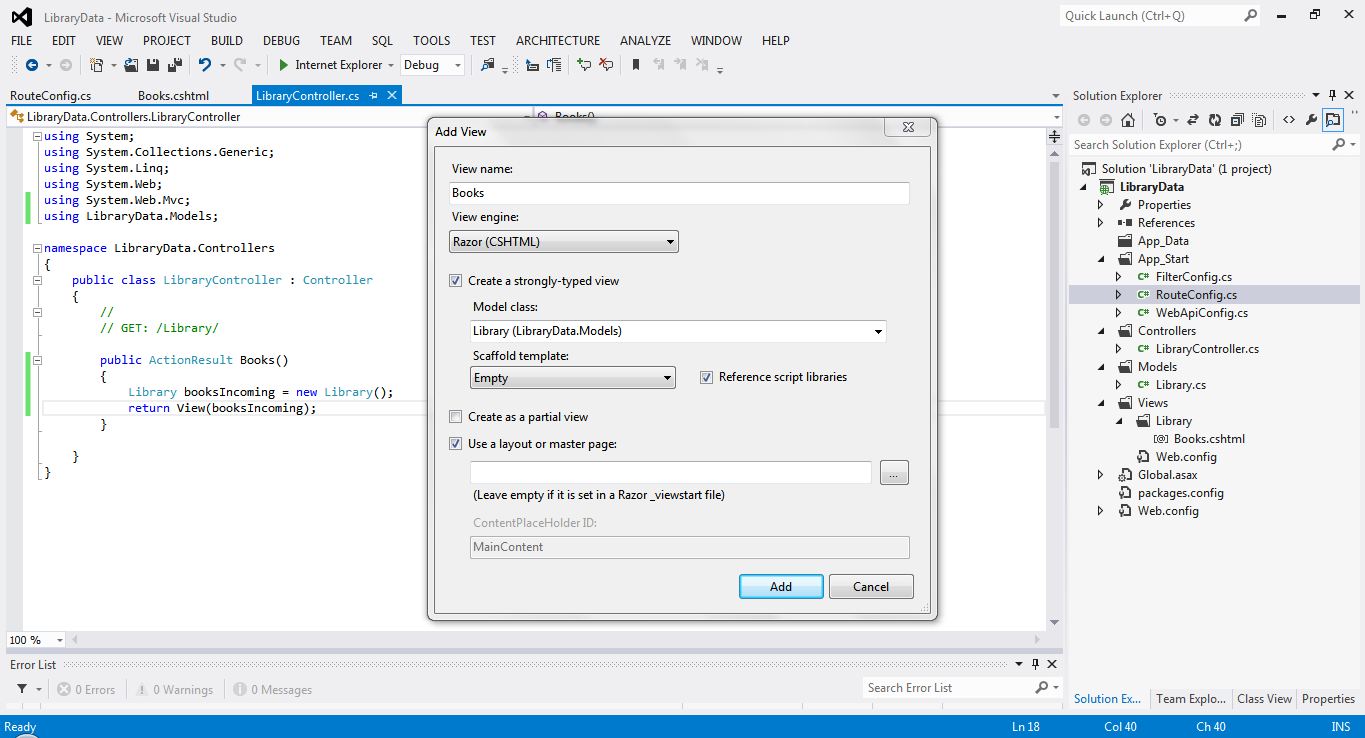The width and height of the screenshot is (1365, 738).
Task: Click the Pending Changes Filter clock icon
Action: 1160,120
